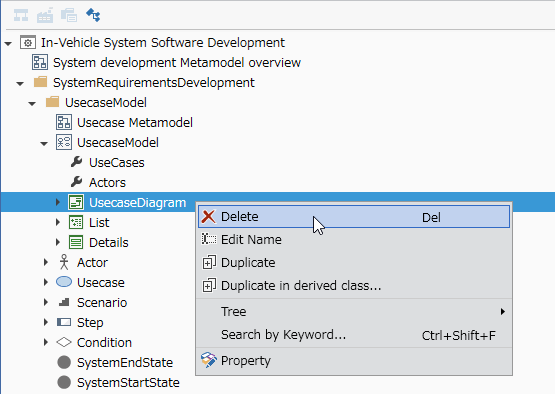Screen dimensions: 555x394
Task: Click the System development Metamodel overview diagram icon
Action: tap(40, 62)
